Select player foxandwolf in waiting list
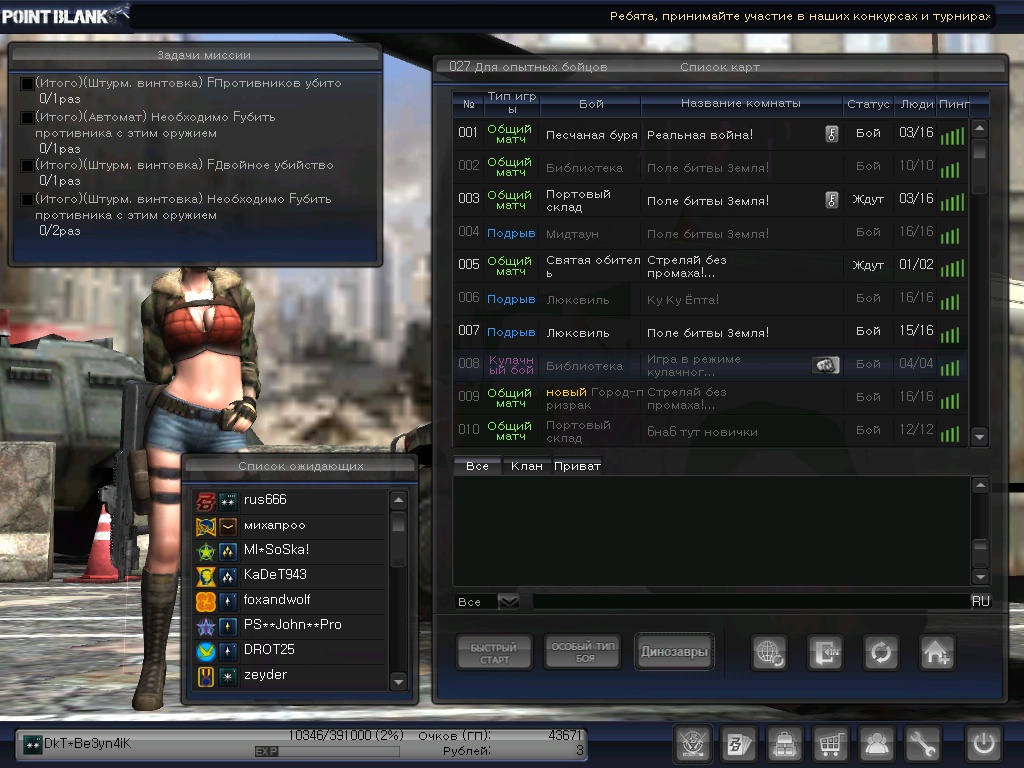Viewport: 1024px width, 768px height. point(291,601)
